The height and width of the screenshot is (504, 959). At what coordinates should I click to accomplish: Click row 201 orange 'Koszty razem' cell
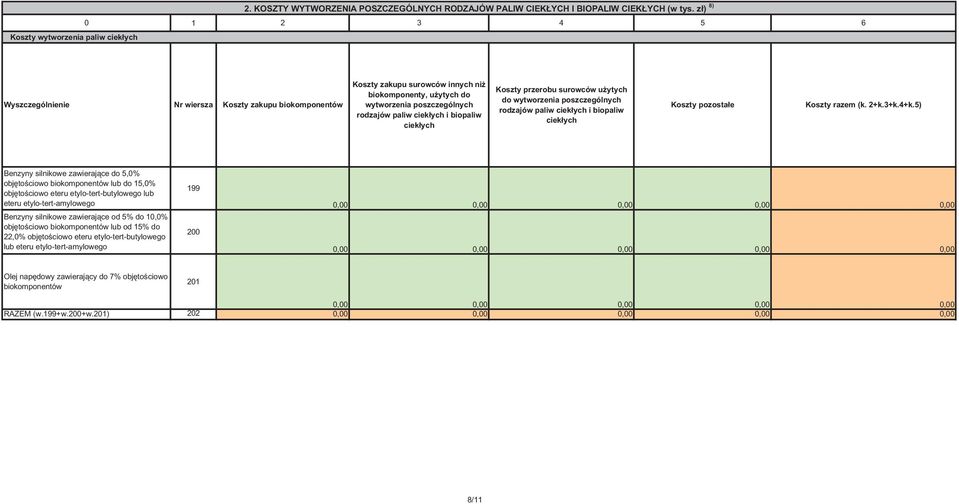point(864,281)
